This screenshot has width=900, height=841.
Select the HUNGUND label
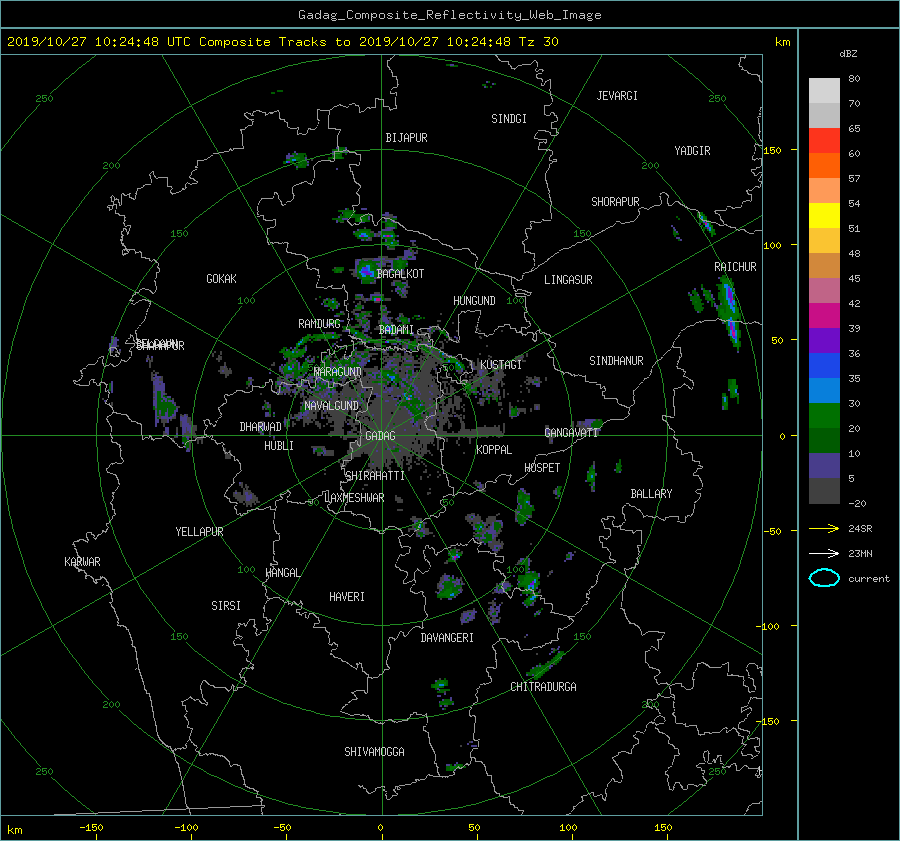474,301
